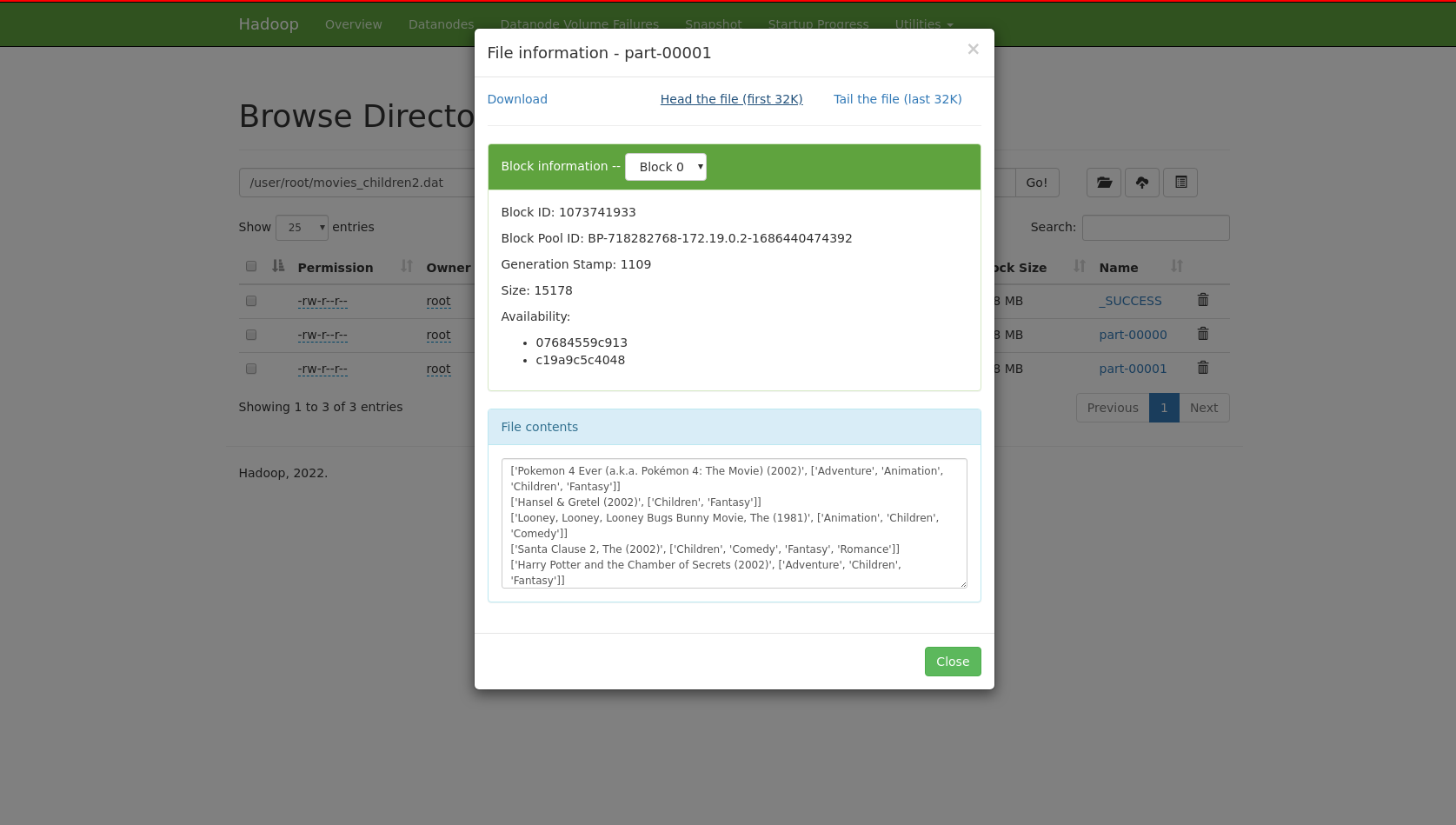Close the dialog with the X icon
The height and width of the screenshot is (825, 1456).
coord(973,50)
